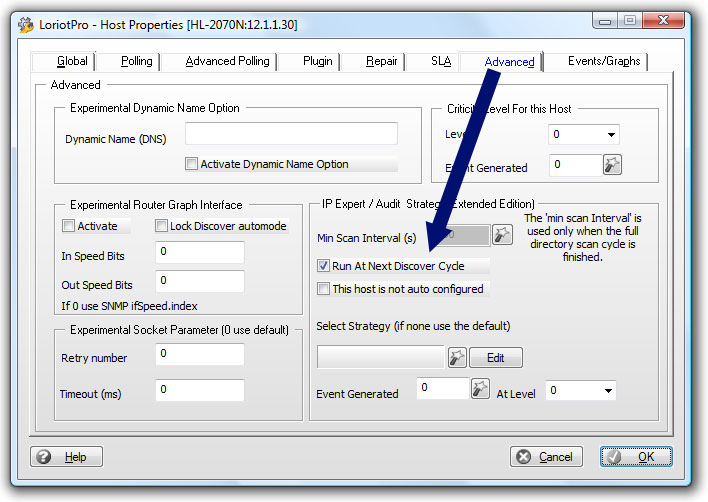Open the Events/Graphs tab

pyautogui.click(x=596, y=61)
